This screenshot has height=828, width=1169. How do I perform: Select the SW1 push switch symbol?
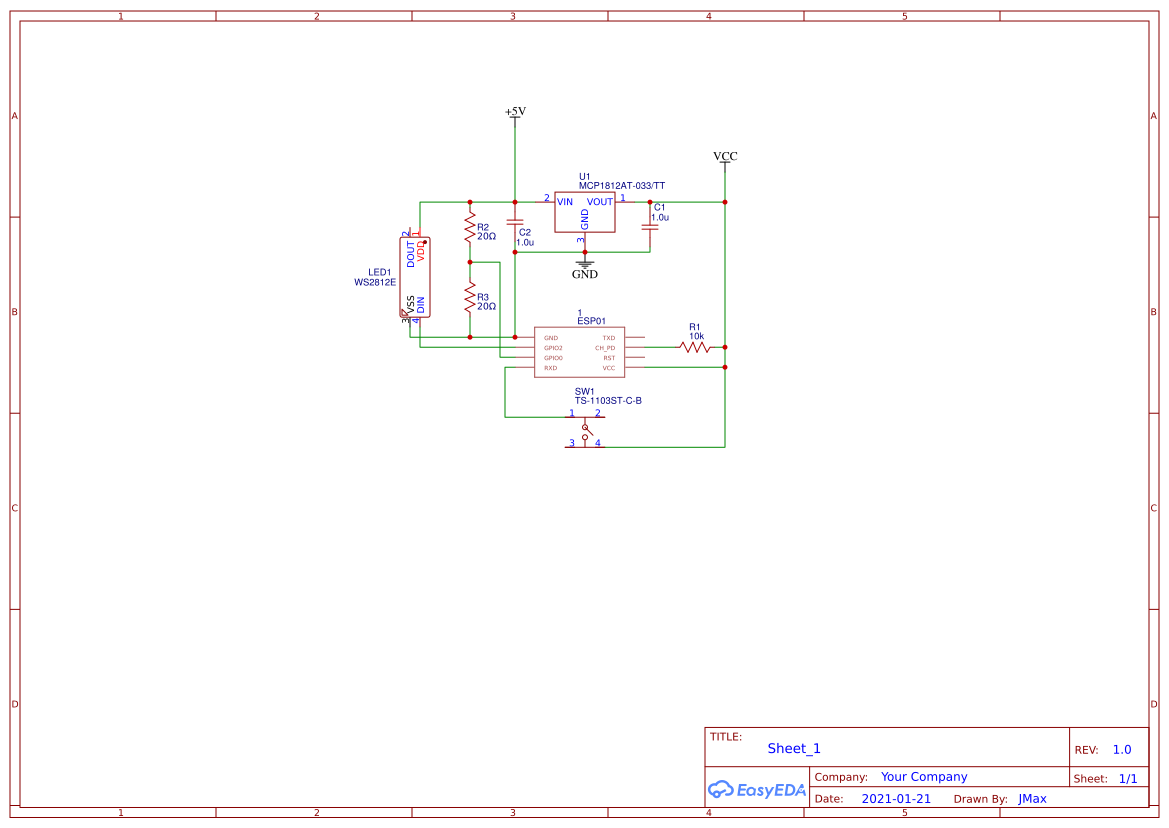pyautogui.click(x=585, y=432)
